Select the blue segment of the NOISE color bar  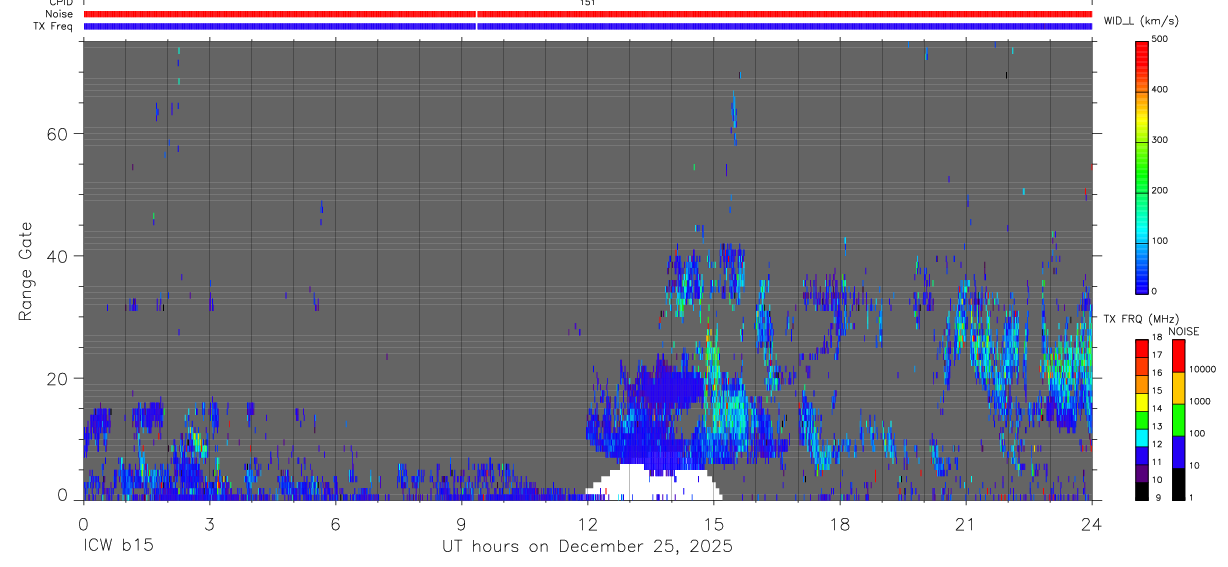point(1178,452)
